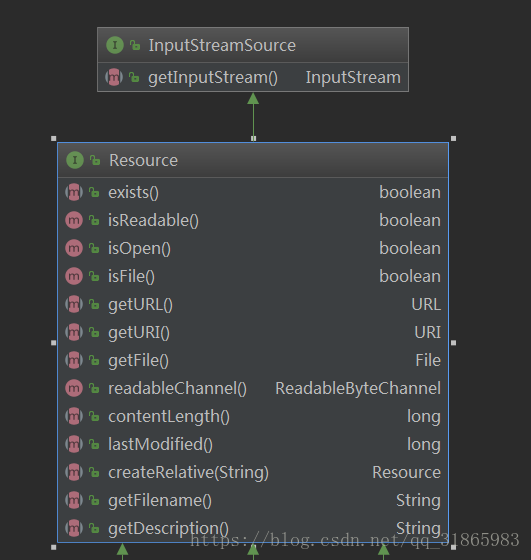Click the Resource interface icon
Image resolution: width=531 pixels, height=560 pixels.
[75, 160]
